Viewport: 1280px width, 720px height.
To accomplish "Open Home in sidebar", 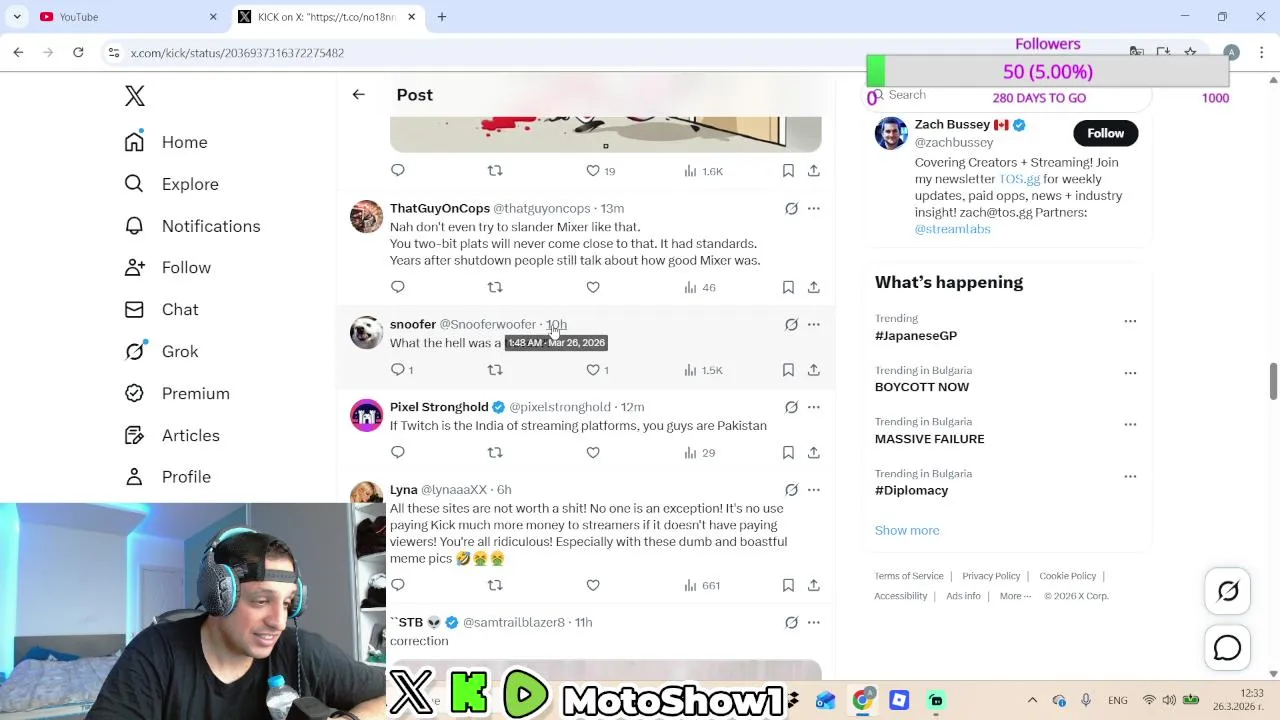I will pos(166,142).
